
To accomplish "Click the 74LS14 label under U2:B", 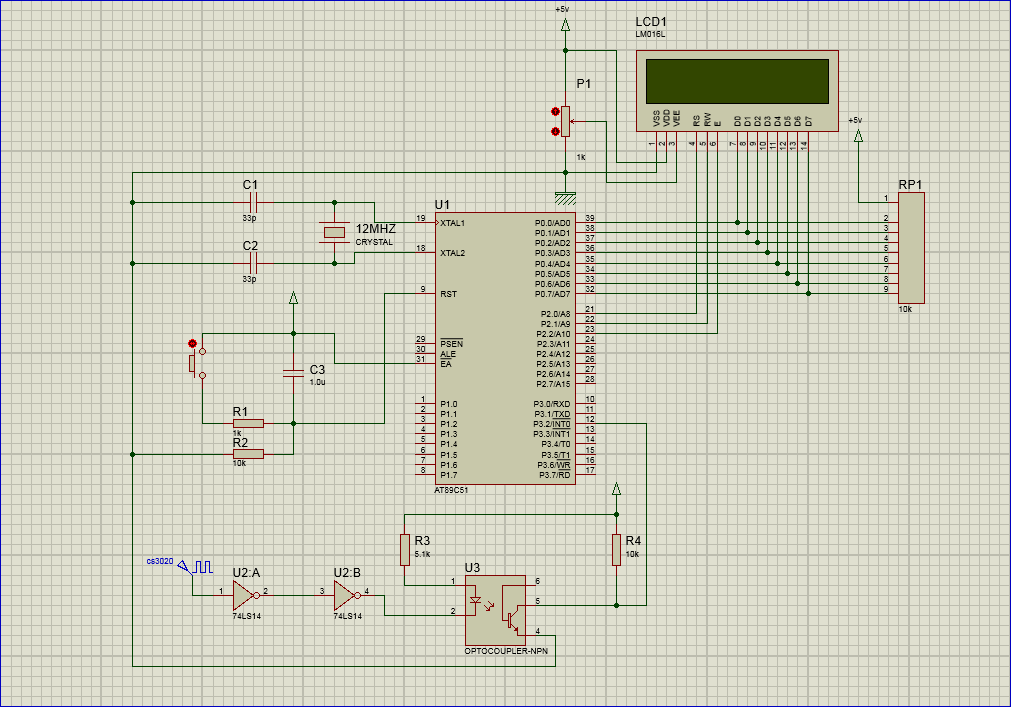I will pos(348,616).
